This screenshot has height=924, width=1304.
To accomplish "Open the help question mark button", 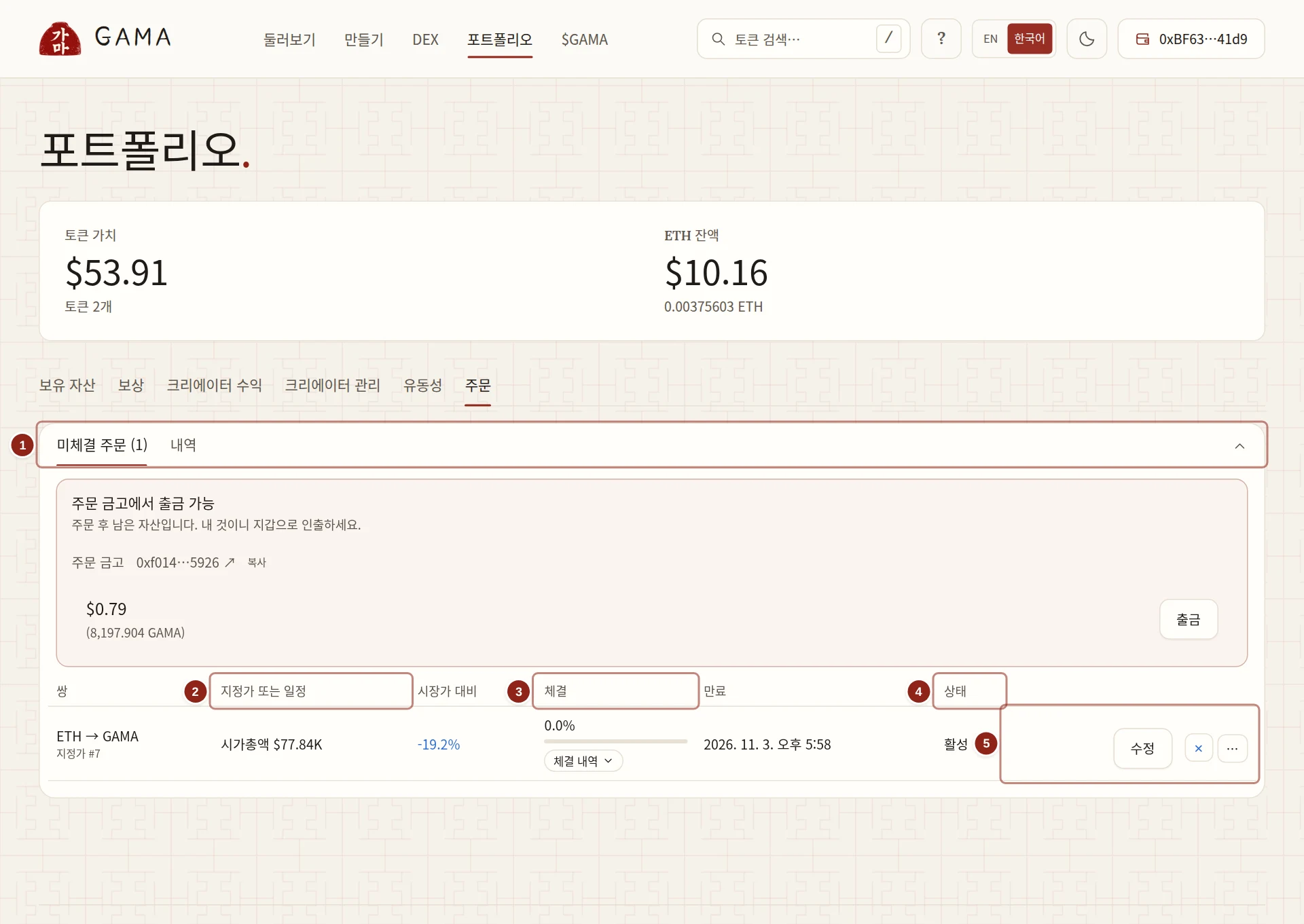I will click(941, 39).
